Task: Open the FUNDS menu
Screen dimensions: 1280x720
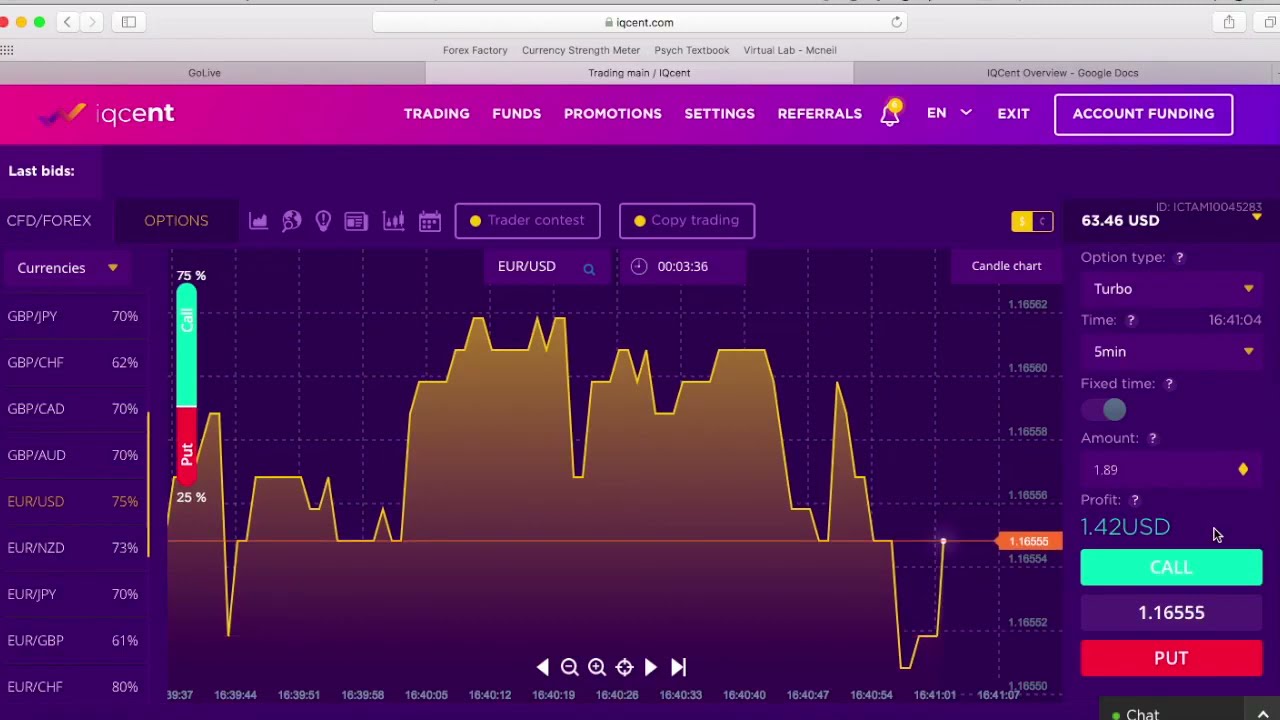Action: click(516, 113)
